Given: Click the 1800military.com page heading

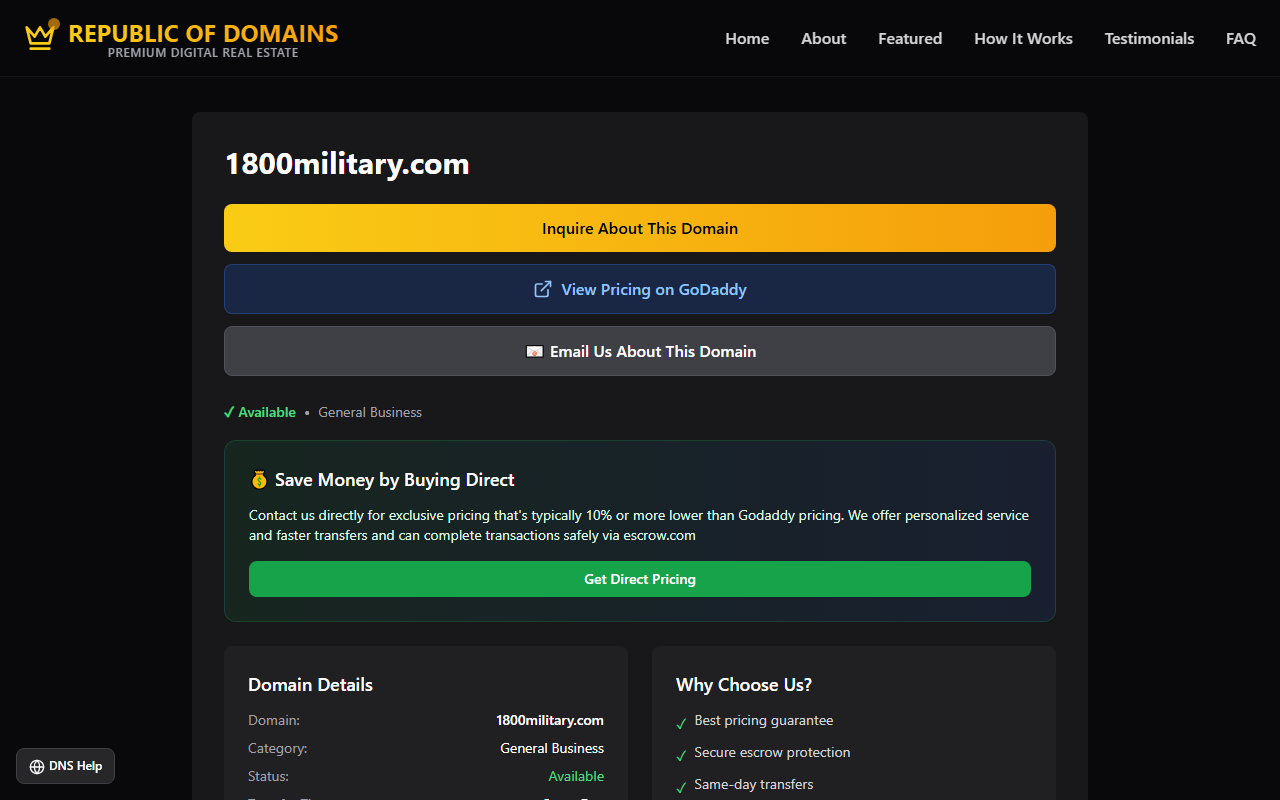Looking at the screenshot, I should pyautogui.click(x=347, y=164).
